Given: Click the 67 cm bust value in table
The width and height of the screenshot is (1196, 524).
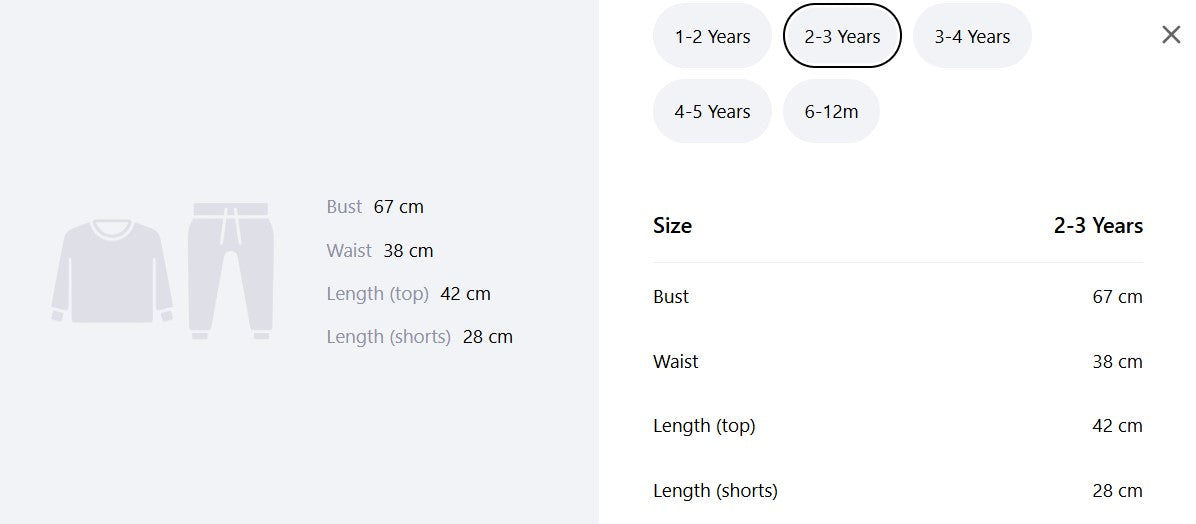Looking at the screenshot, I should click(1117, 297).
